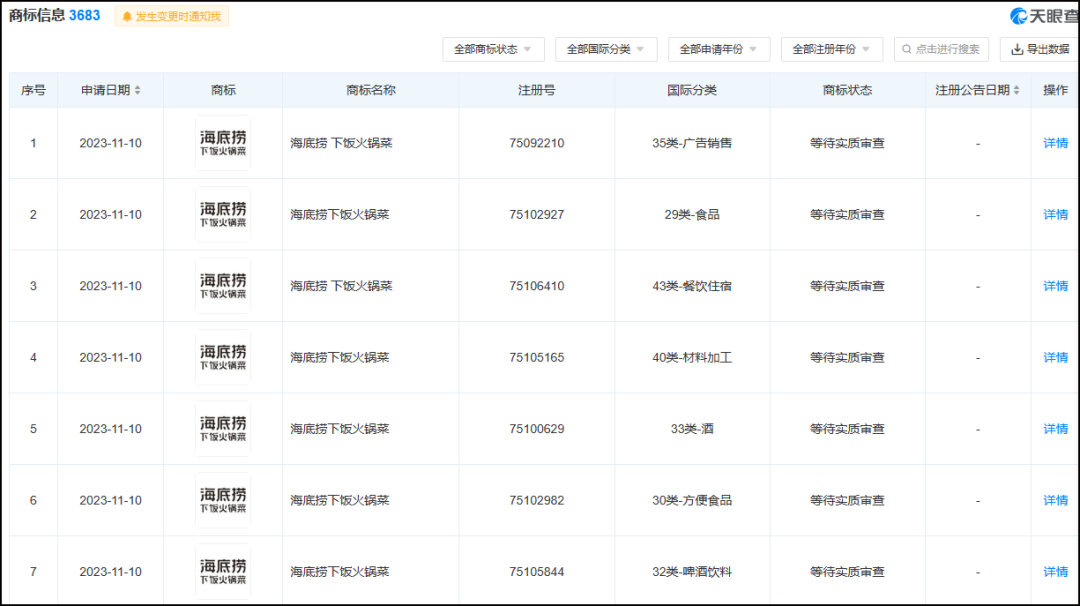Click the download icon beside 导出数据
Screen dimensions: 1080x606
pos(1016,49)
